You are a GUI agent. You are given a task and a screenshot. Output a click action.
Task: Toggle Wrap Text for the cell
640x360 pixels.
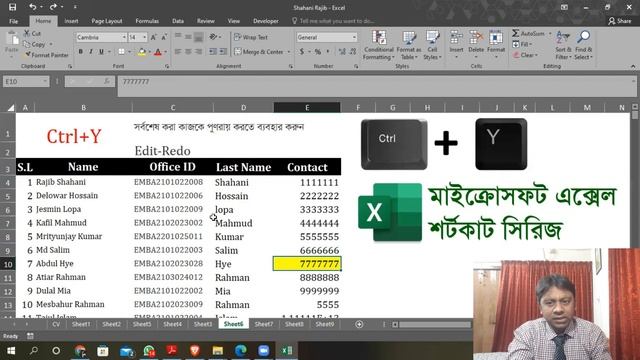251,37
